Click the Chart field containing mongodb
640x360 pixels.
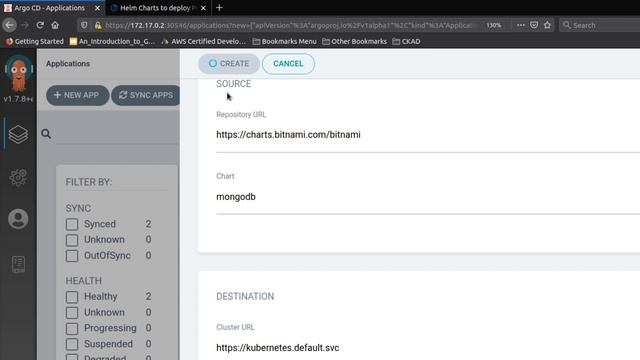(428, 197)
